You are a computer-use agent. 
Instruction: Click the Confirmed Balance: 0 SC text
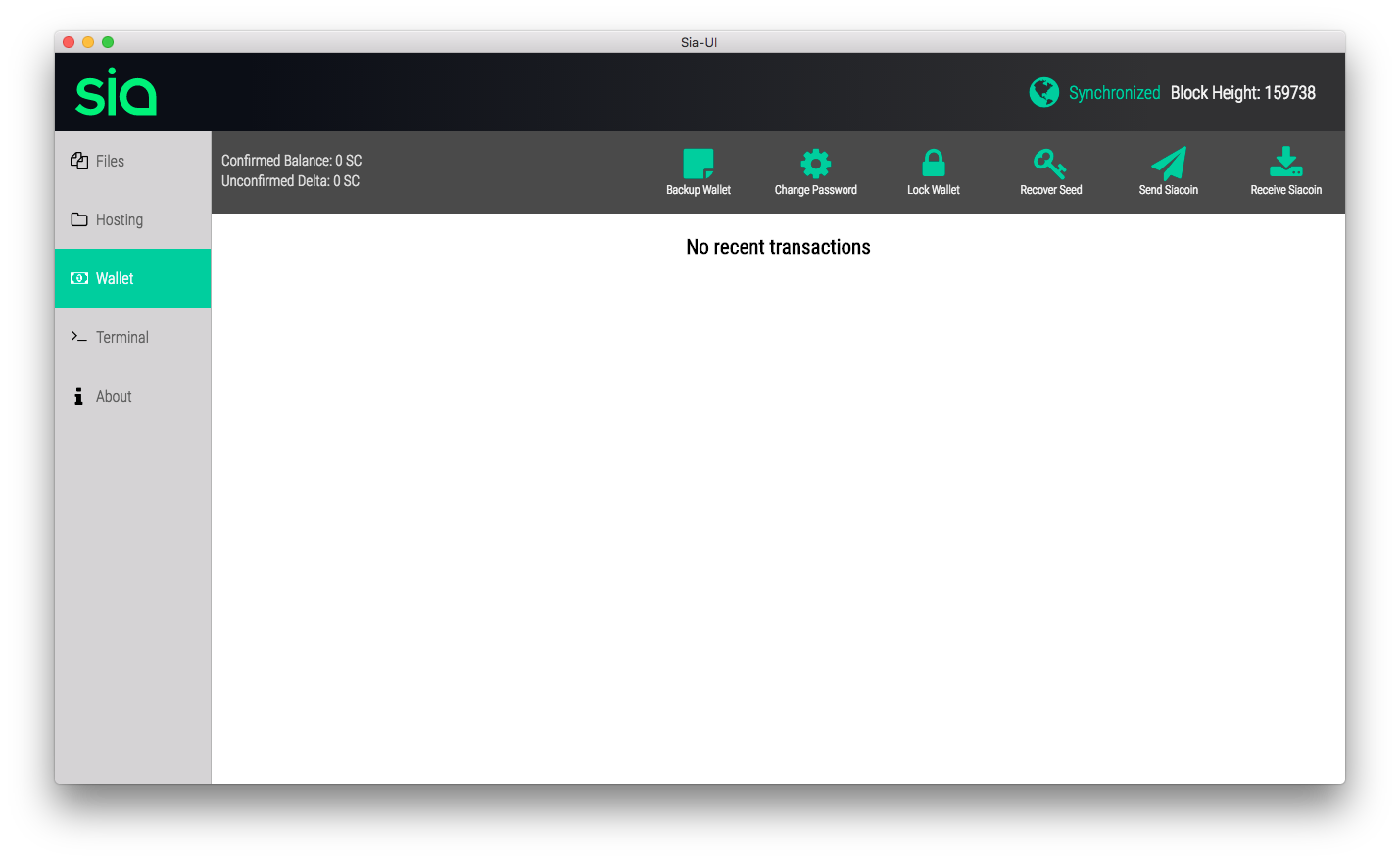pos(292,160)
